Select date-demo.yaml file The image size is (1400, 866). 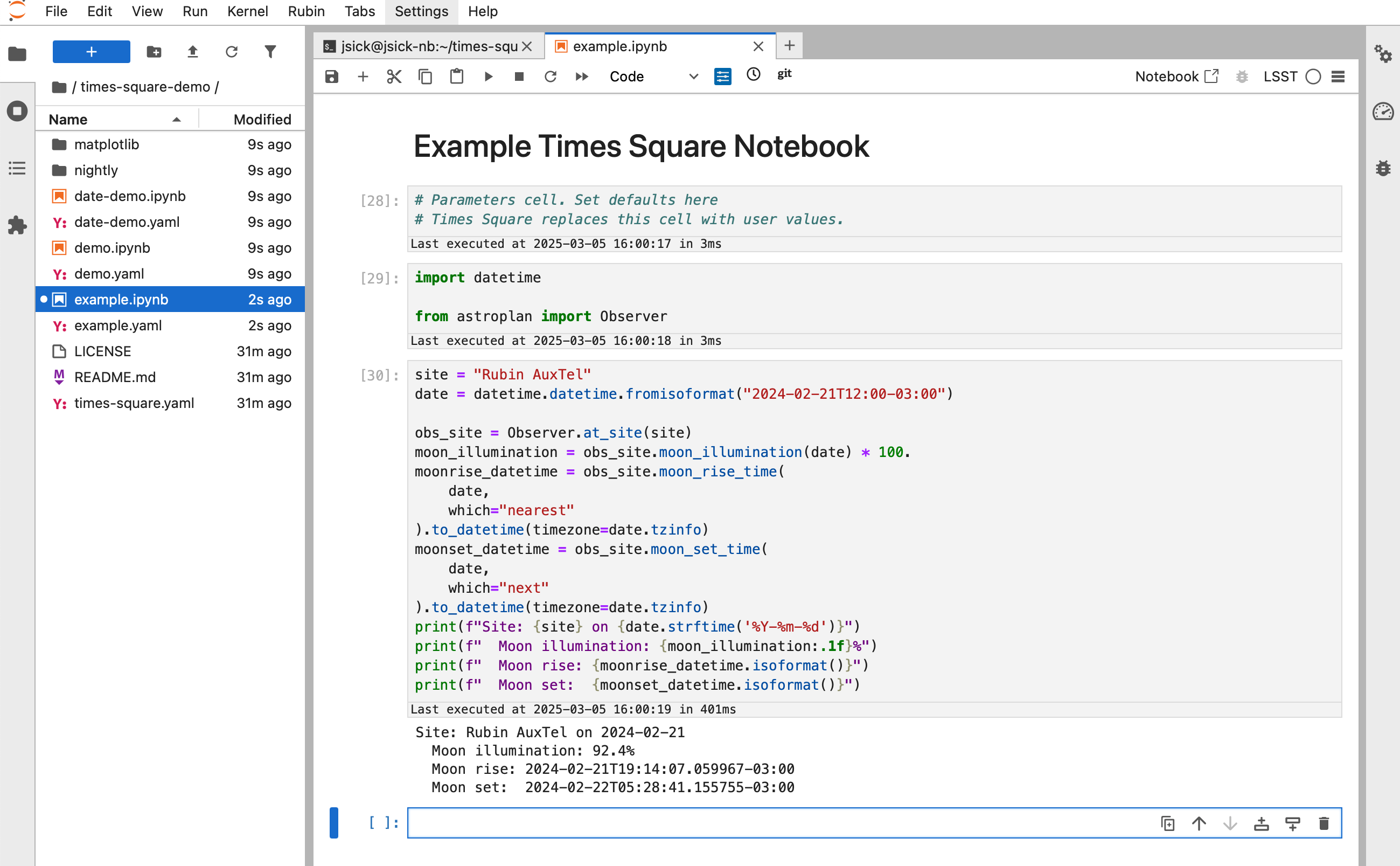click(x=170, y=221)
